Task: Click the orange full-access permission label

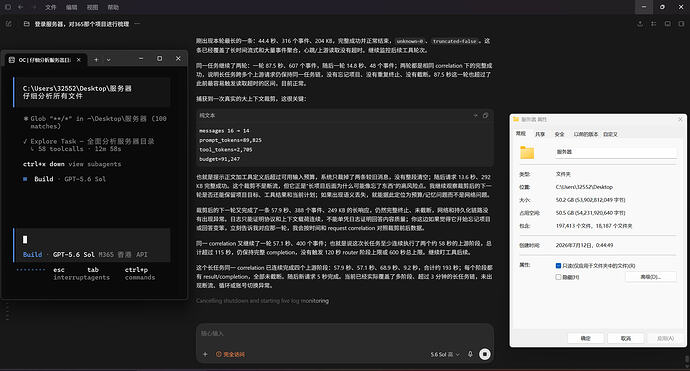Action: point(230,354)
